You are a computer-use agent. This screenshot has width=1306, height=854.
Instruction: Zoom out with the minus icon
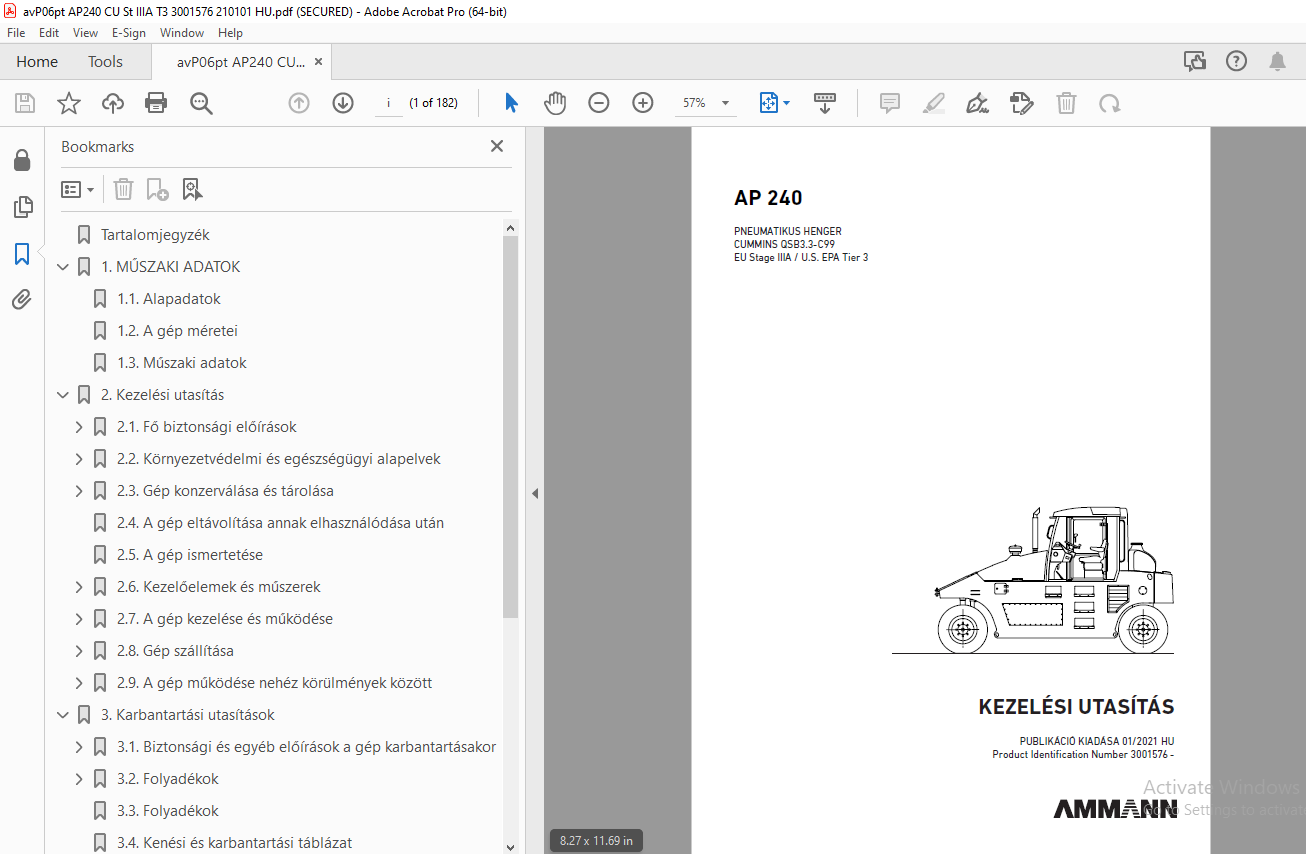(599, 103)
